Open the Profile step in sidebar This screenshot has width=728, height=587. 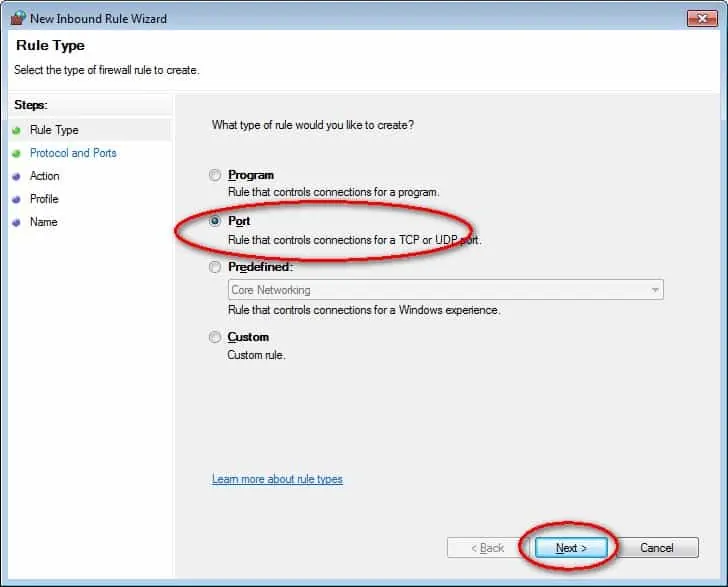[x=44, y=199]
